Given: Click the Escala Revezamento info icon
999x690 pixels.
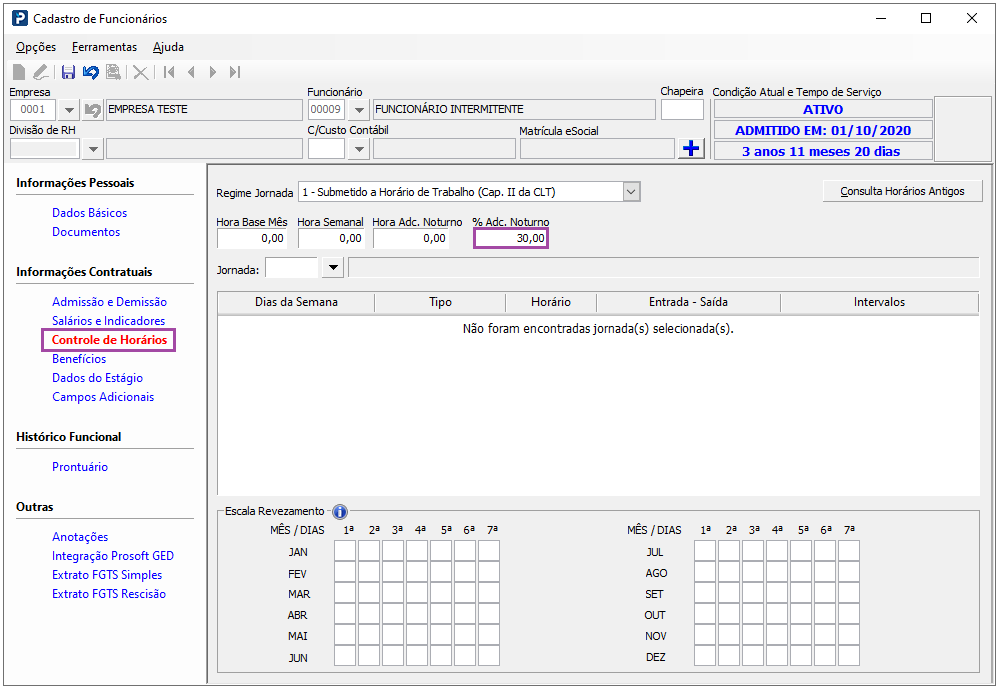Looking at the screenshot, I should tap(340, 512).
